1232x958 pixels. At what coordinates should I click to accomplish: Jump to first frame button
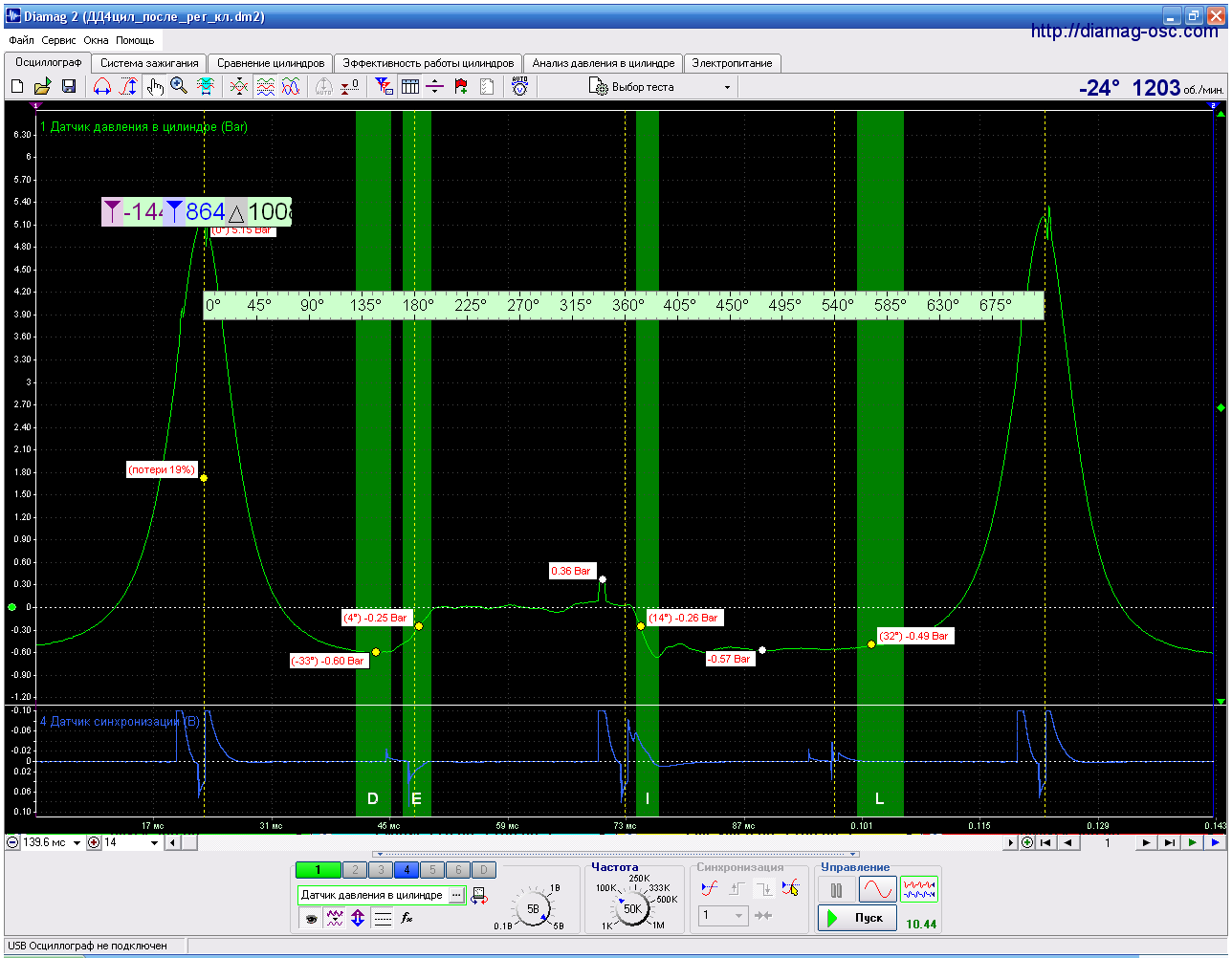click(1046, 843)
